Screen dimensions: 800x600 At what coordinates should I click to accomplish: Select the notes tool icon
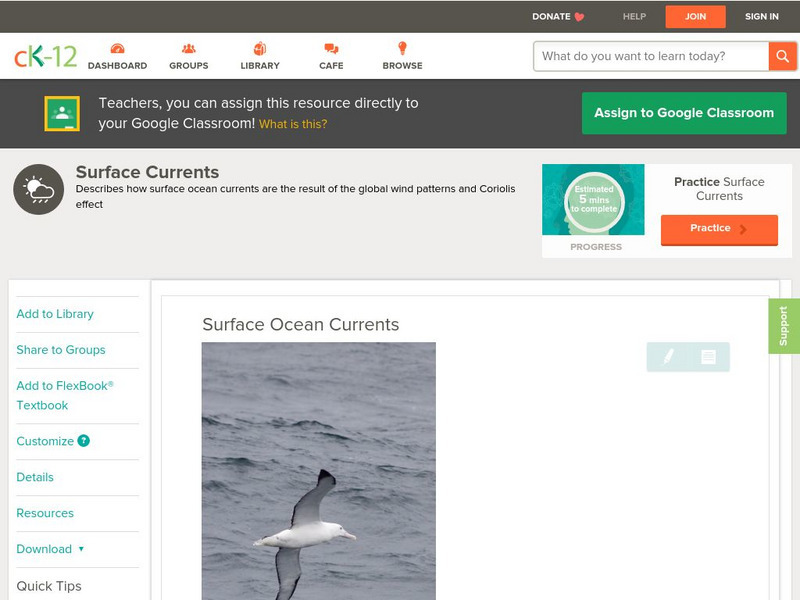tap(708, 356)
